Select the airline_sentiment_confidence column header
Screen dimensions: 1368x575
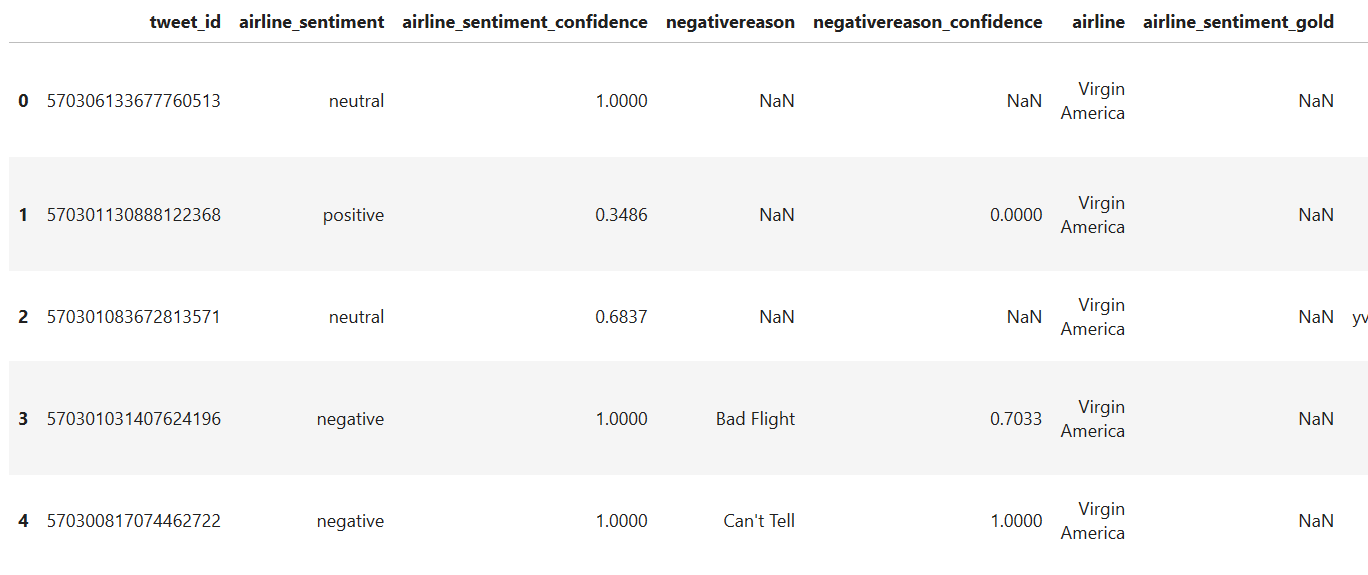point(525,22)
